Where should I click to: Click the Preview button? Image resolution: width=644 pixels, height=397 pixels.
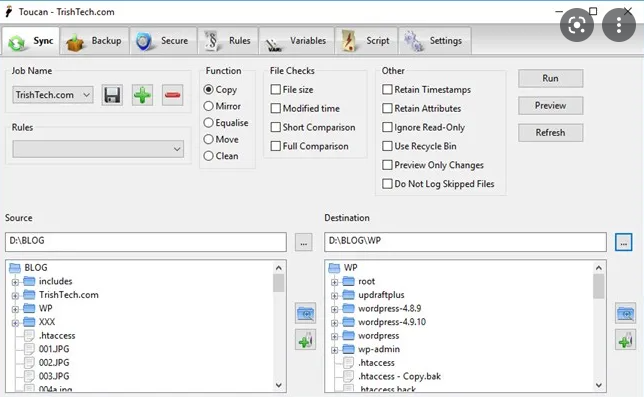tap(550, 106)
